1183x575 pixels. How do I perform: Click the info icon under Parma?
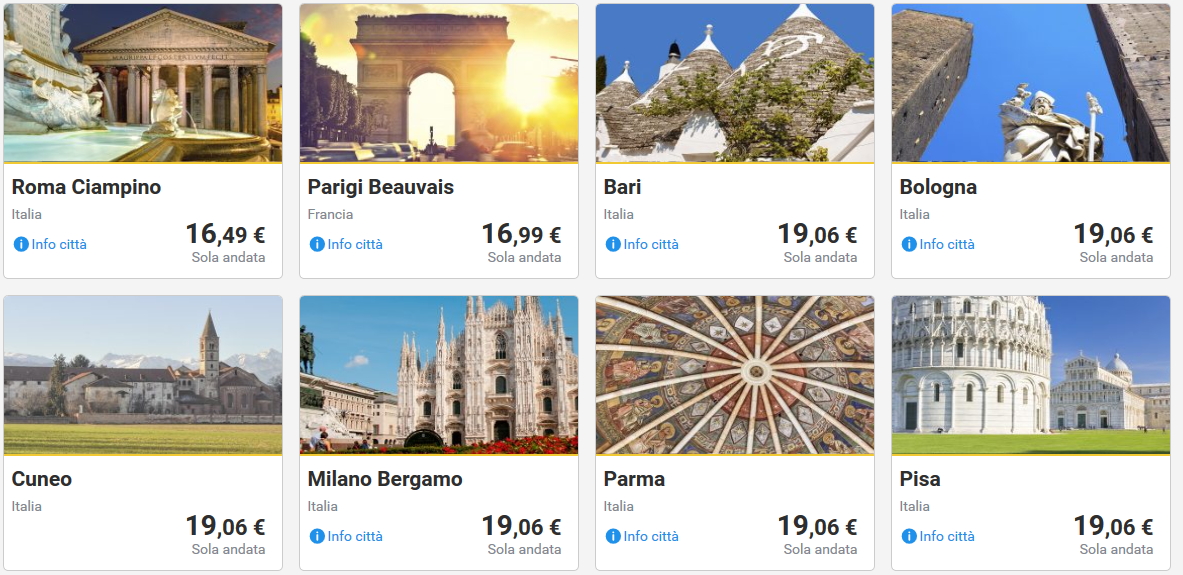(613, 536)
